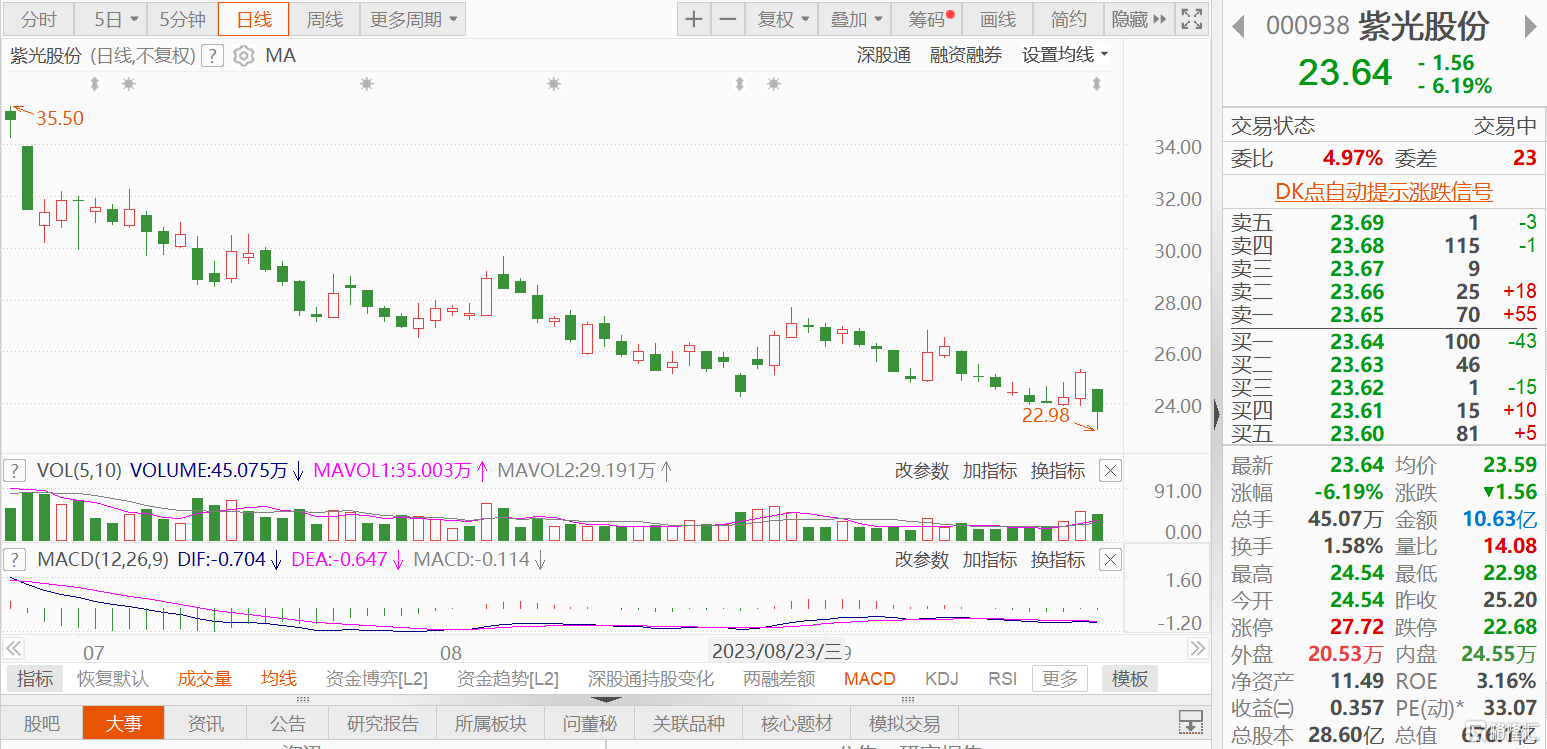Screen dimensions: 1547x749
Task: Click the pin panel icon at bottom right
Action: point(1190,722)
